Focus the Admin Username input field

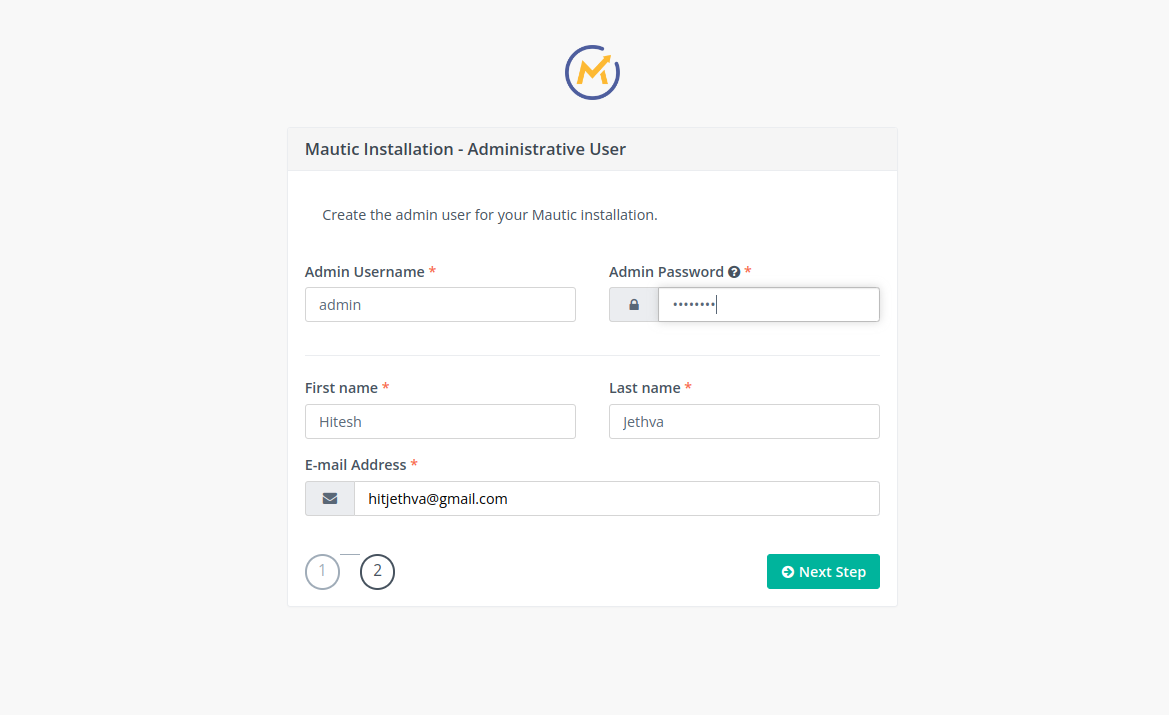click(x=440, y=305)
